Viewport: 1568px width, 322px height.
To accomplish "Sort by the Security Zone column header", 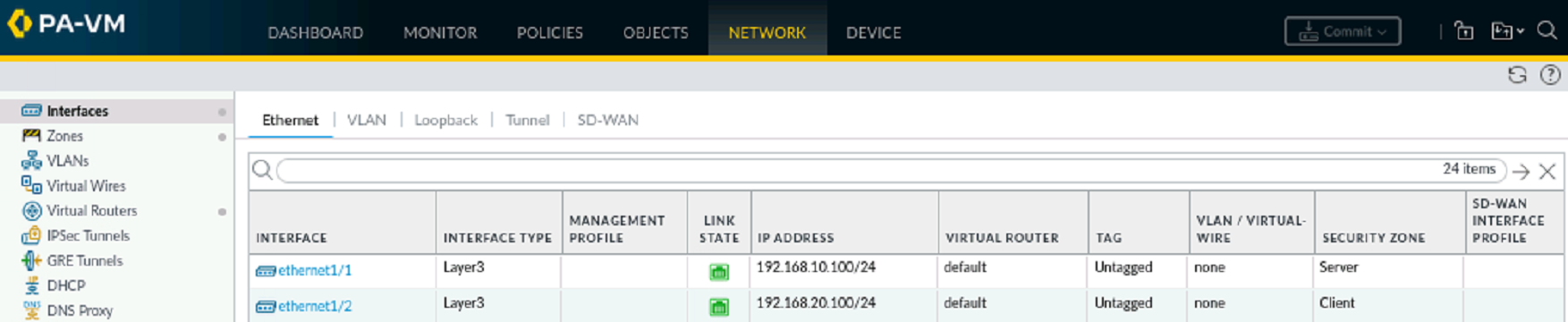I will (1390, 222).
